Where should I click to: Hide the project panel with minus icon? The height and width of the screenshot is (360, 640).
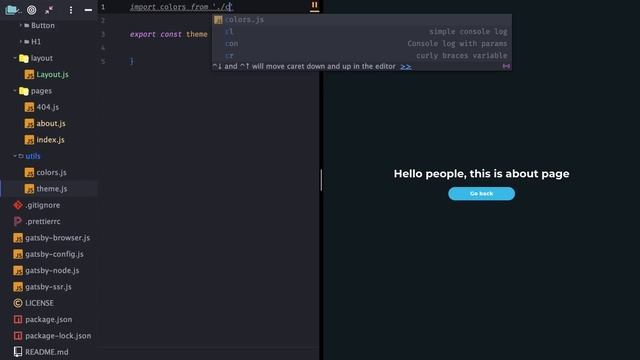click(x=88, y=10)
